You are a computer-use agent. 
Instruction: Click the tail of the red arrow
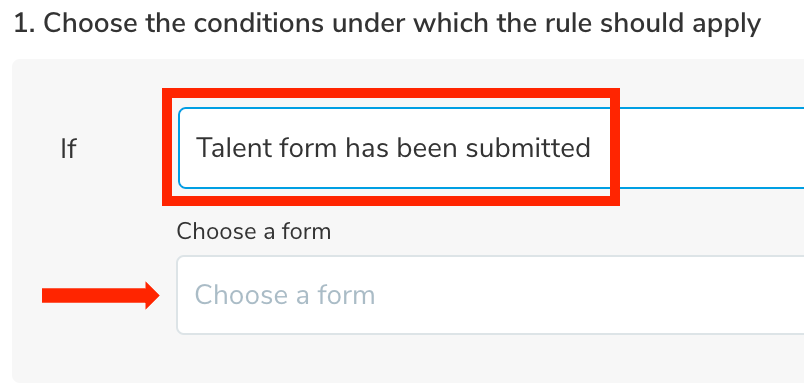pyautogui.click(x=51, y=296)
